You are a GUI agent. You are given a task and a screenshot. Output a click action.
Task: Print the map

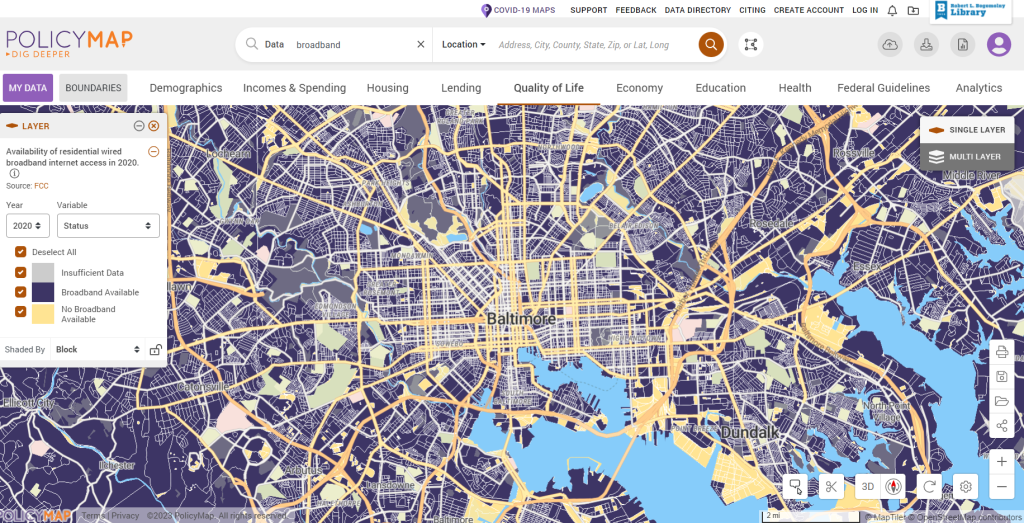tap(1002, 353)
